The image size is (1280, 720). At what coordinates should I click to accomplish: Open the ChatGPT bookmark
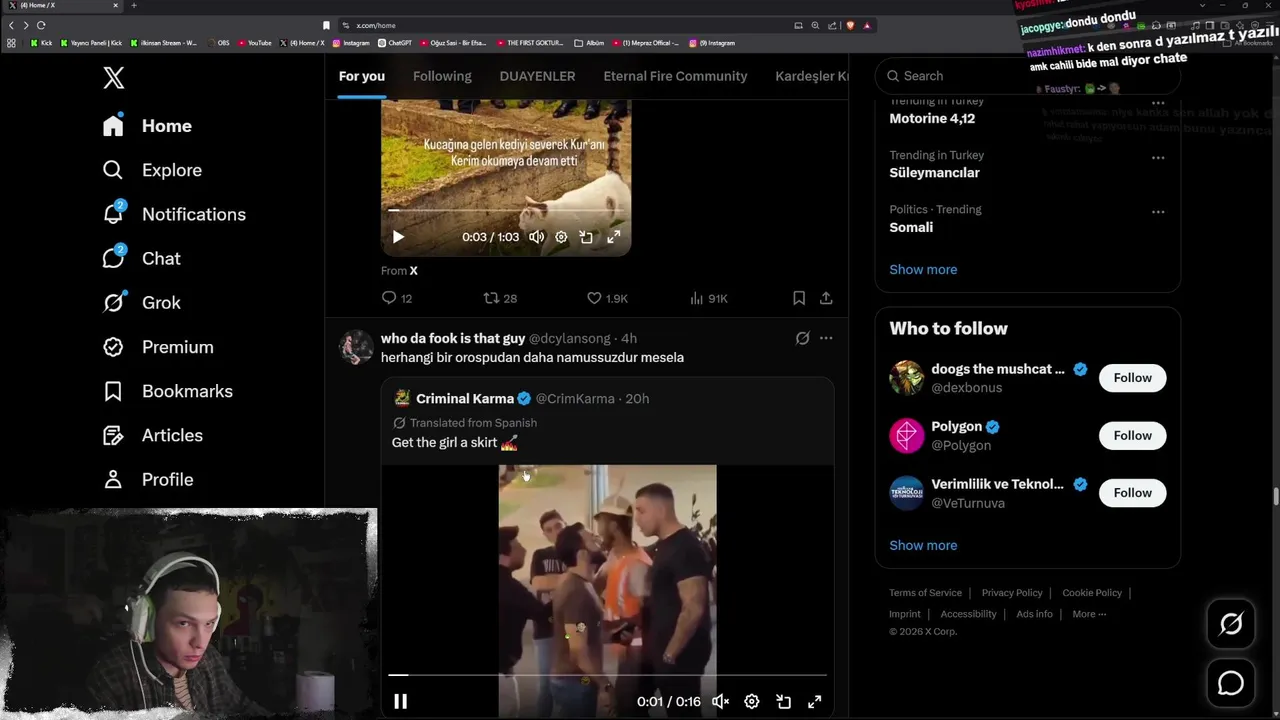click(394, 43)
